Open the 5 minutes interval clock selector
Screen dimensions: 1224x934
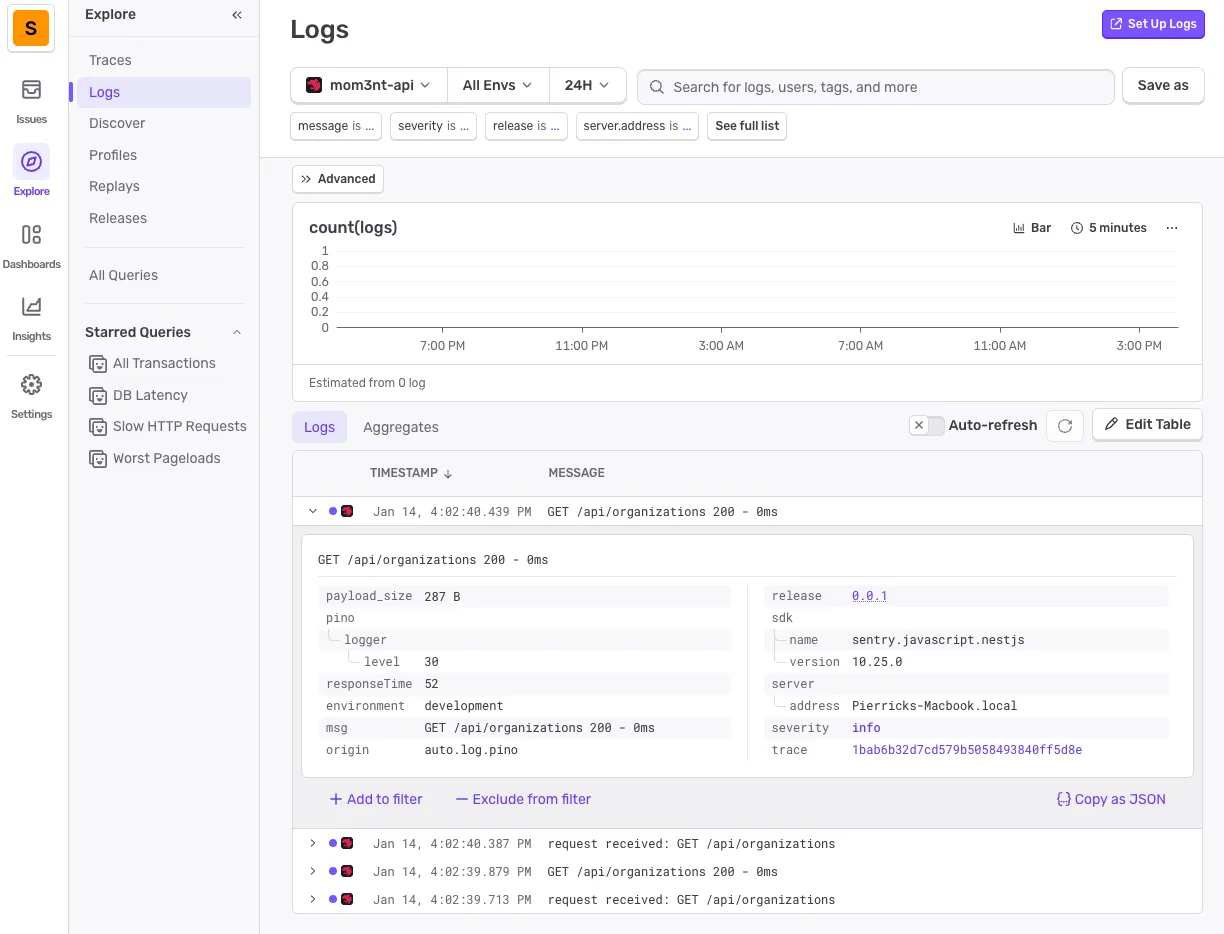point(1108,227)
